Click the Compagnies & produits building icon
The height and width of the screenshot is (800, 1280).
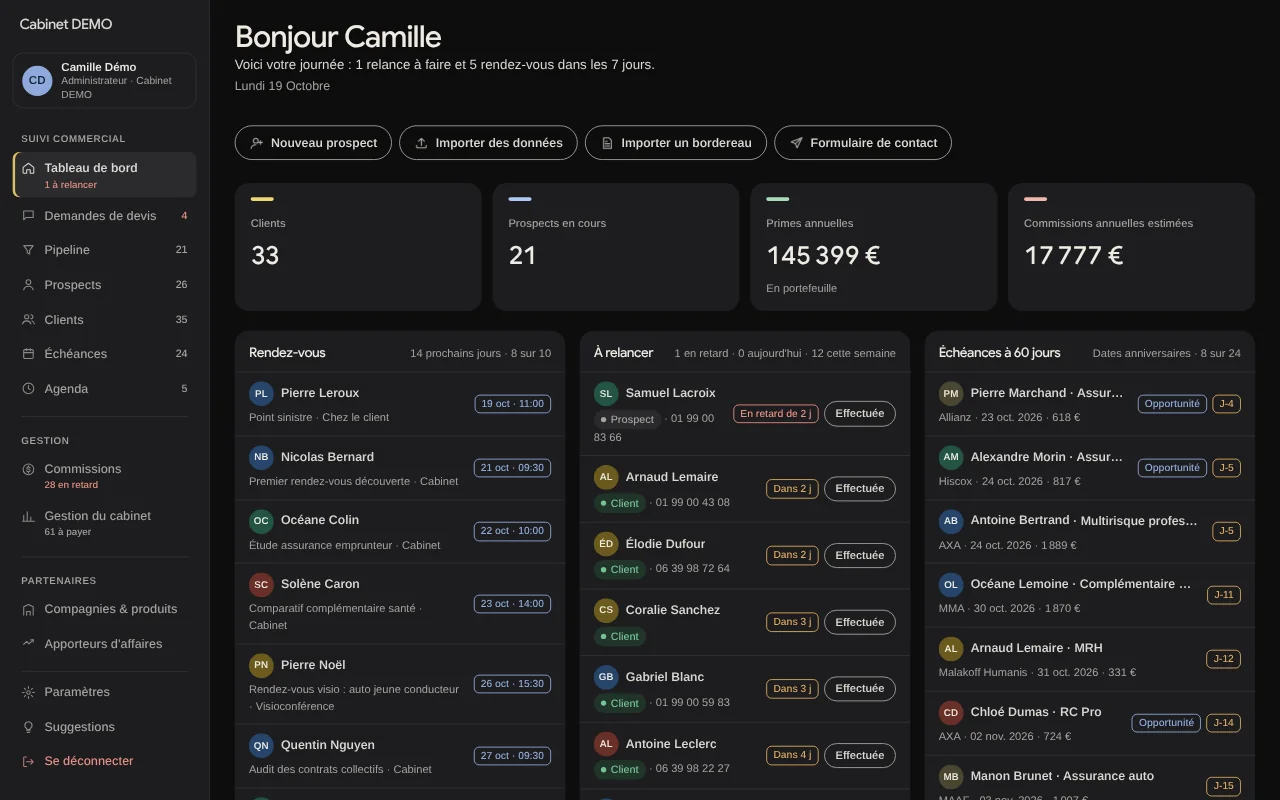(28, 609)
